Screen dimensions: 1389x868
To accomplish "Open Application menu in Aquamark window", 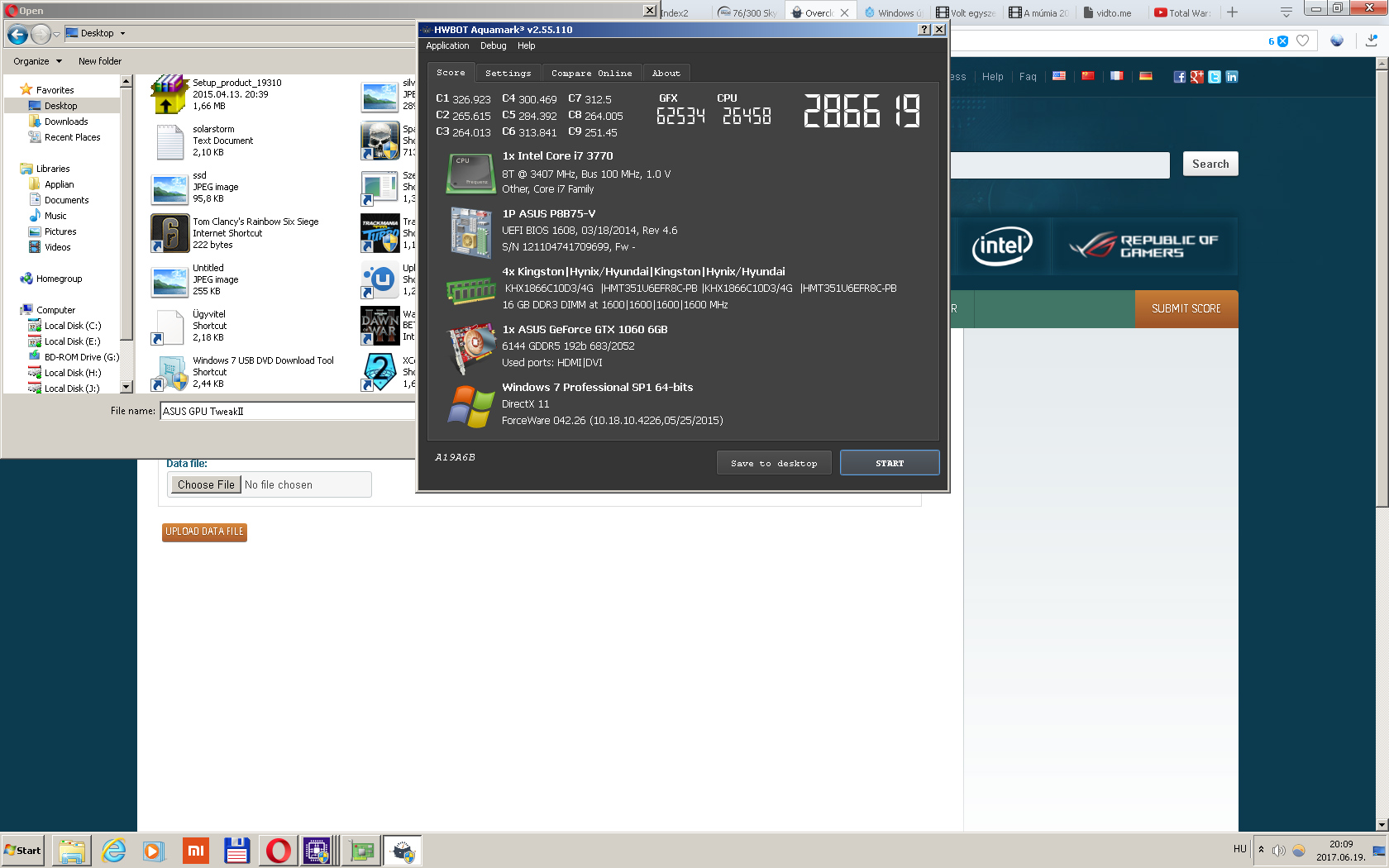I will tap(447, 45).
